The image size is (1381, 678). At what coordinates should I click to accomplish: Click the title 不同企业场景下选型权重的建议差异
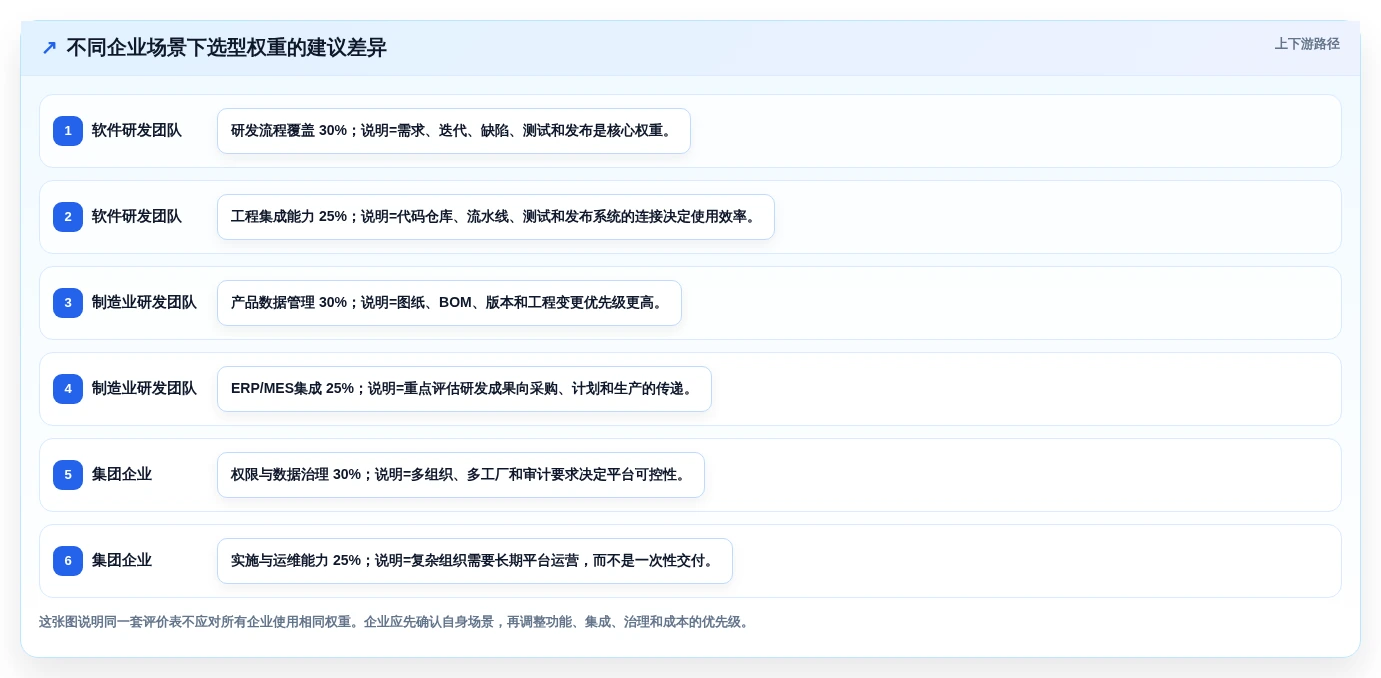click(x=226, y=47)
